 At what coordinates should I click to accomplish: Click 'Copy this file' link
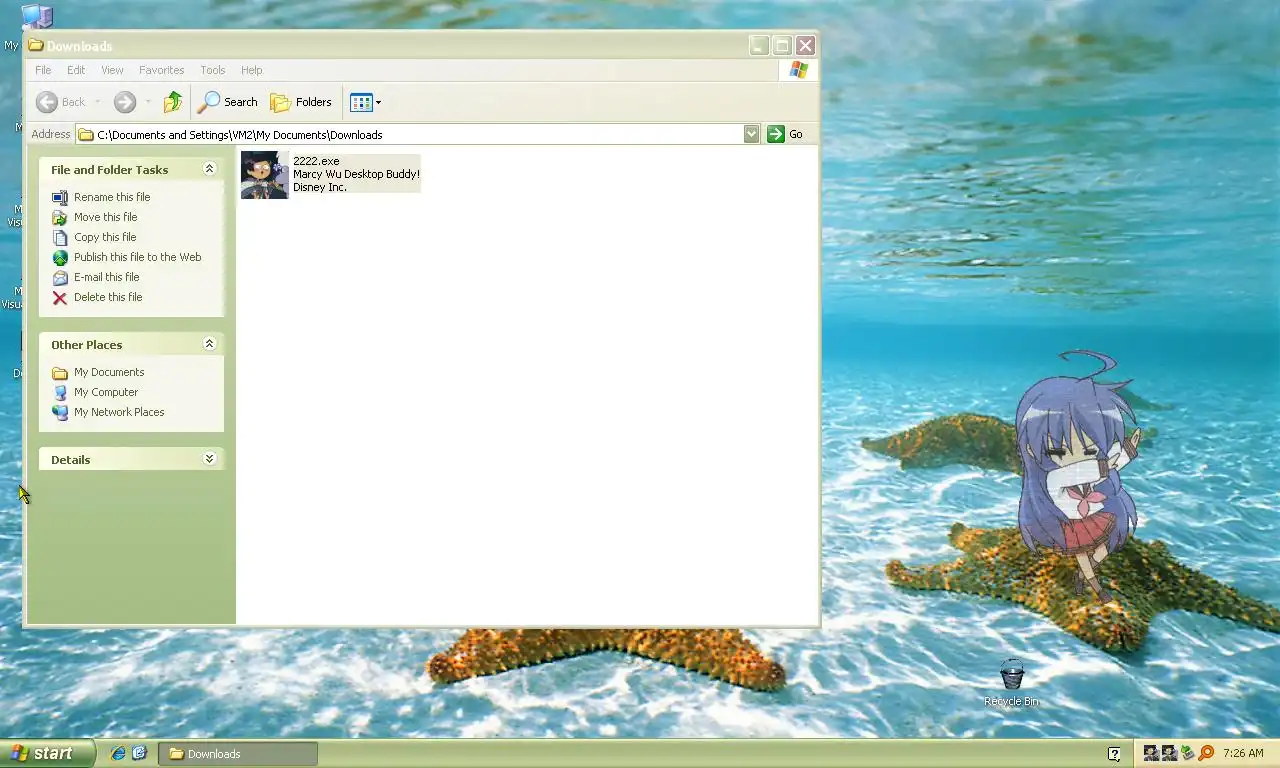click(105, 237)
